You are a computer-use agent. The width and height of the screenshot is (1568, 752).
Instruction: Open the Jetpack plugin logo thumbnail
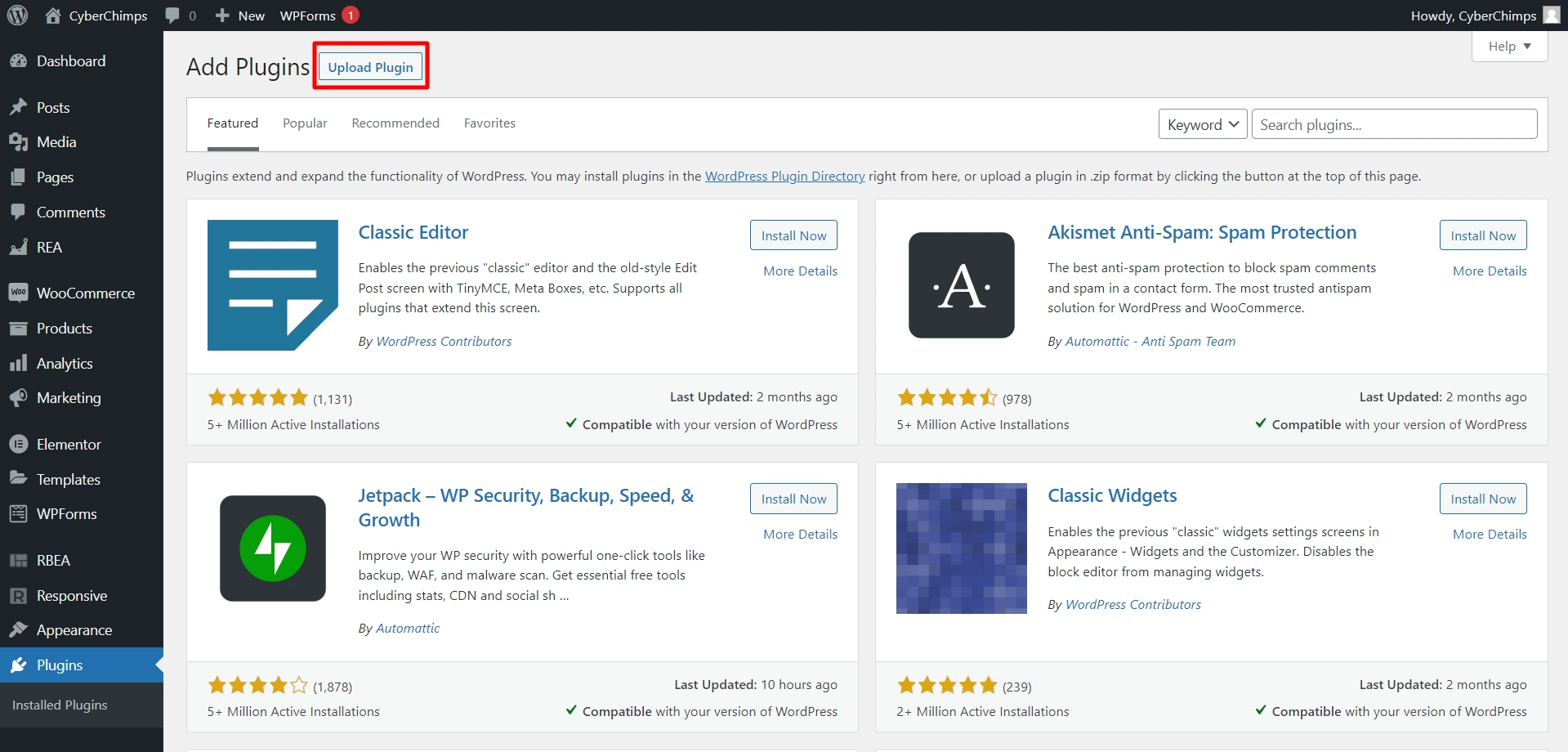point(273,548)
